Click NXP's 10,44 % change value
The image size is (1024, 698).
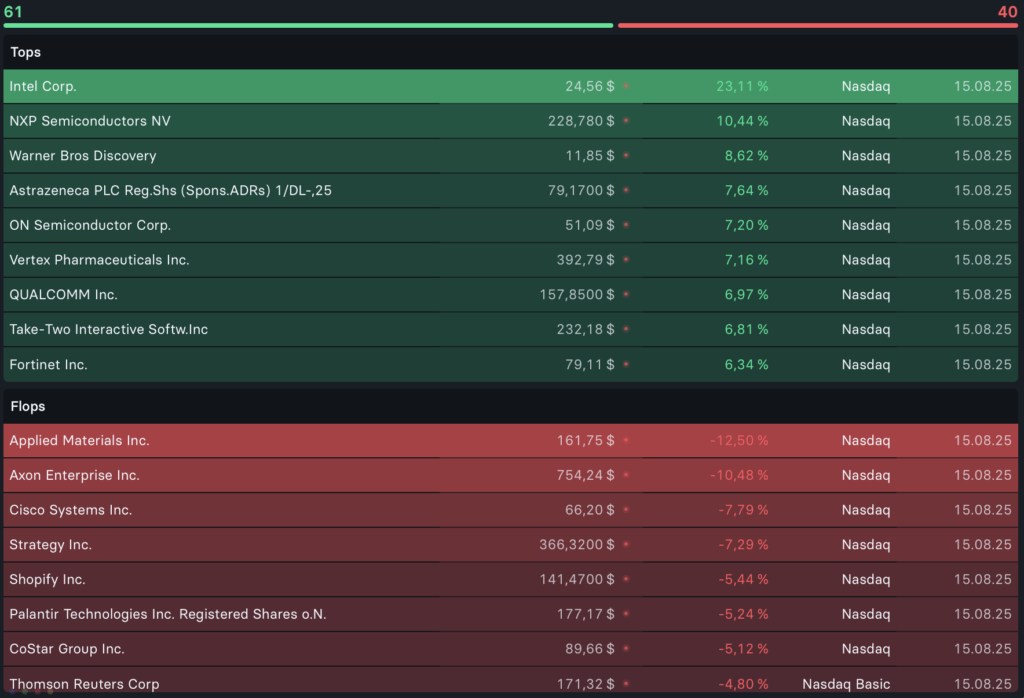[x=743, y=121]
